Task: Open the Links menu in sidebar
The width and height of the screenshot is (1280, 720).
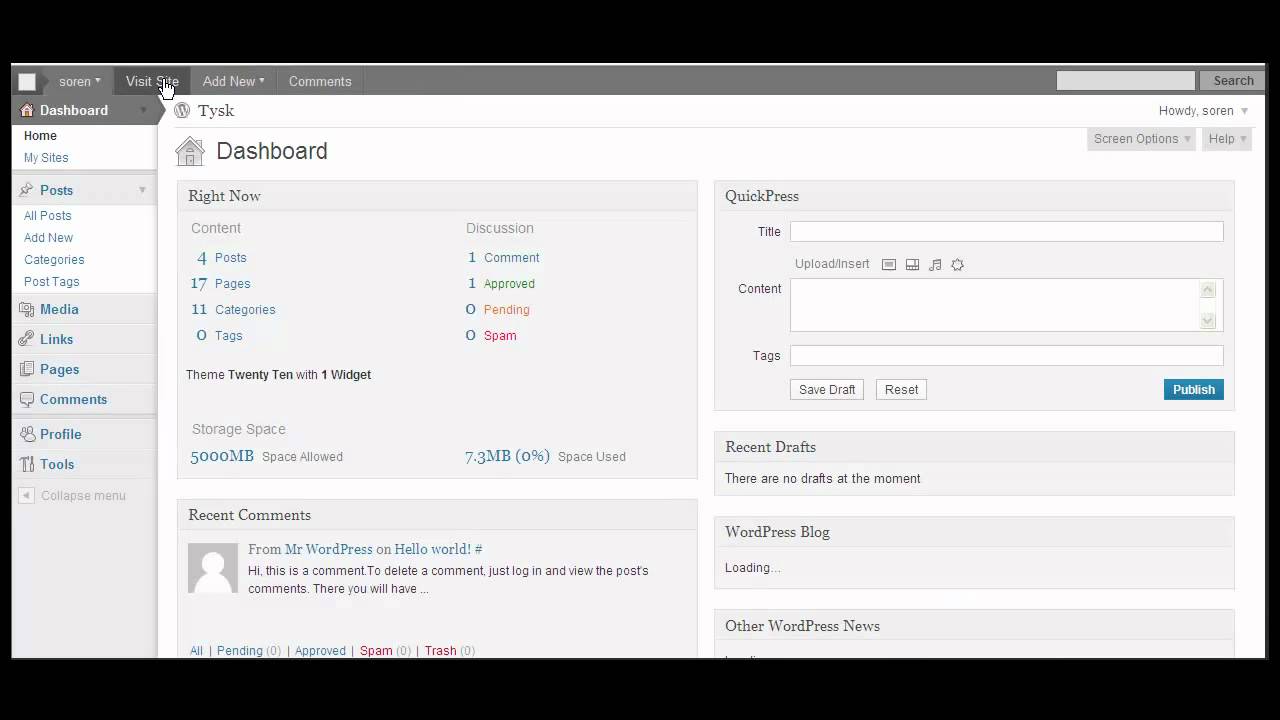Action: pos(57,339)
